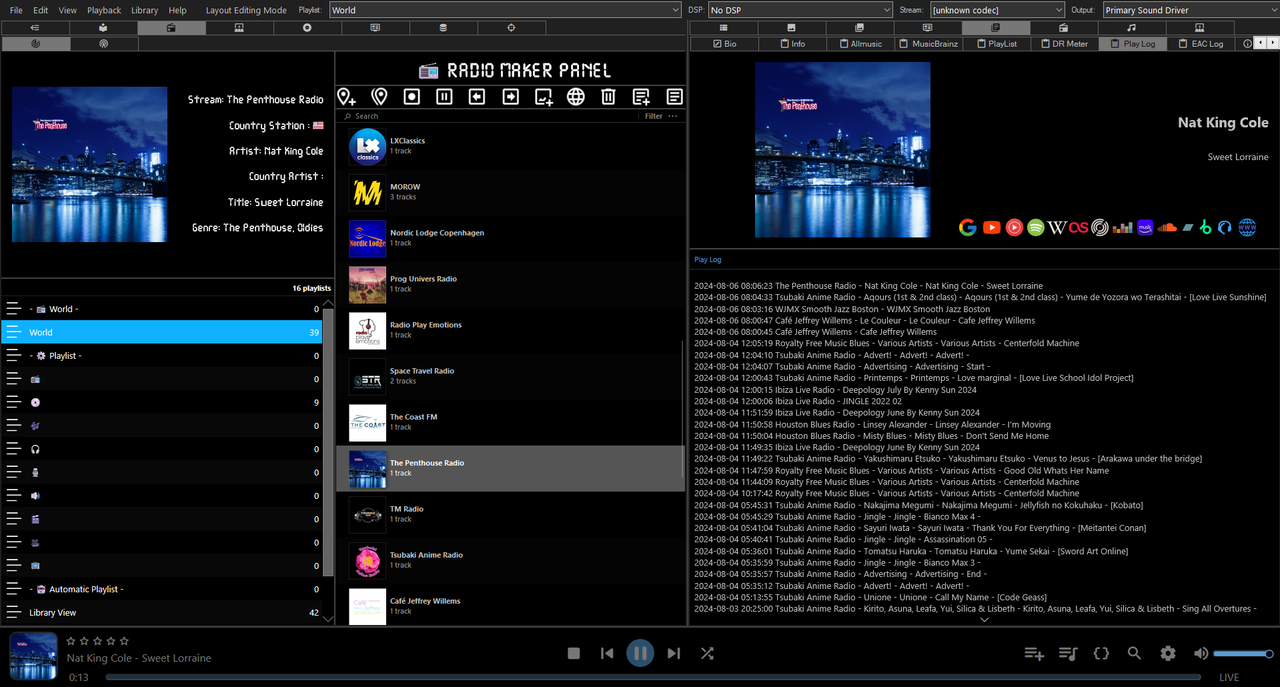Open the Playback menu
This screenshot has height=687, width=1280.
pos(104,10)
